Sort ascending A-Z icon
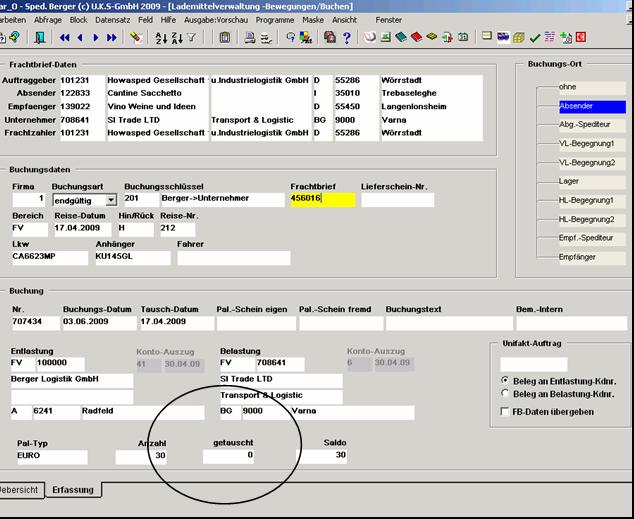This screenshot has height=519, width=634. (161, 38)
